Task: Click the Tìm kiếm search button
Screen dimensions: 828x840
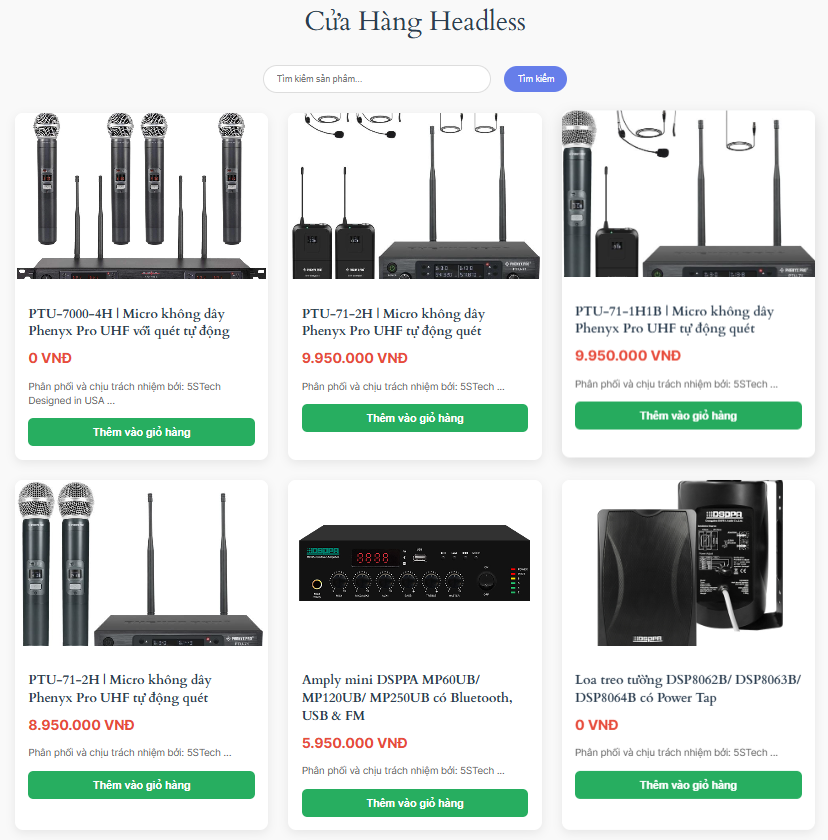Action: pyautogui.click(x=535, y=79)
